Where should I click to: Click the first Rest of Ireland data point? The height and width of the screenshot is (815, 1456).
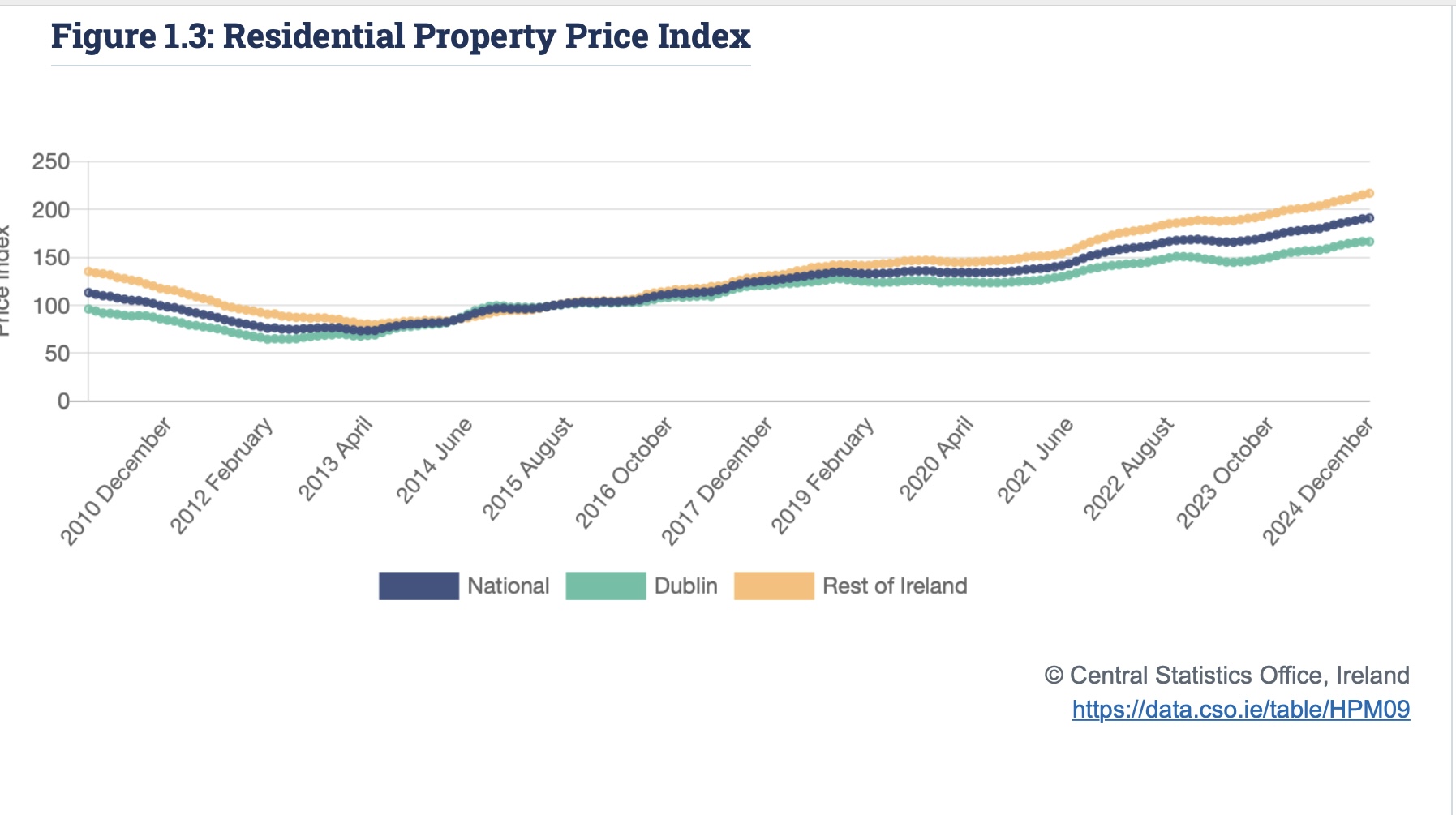(x=88, y=272)
